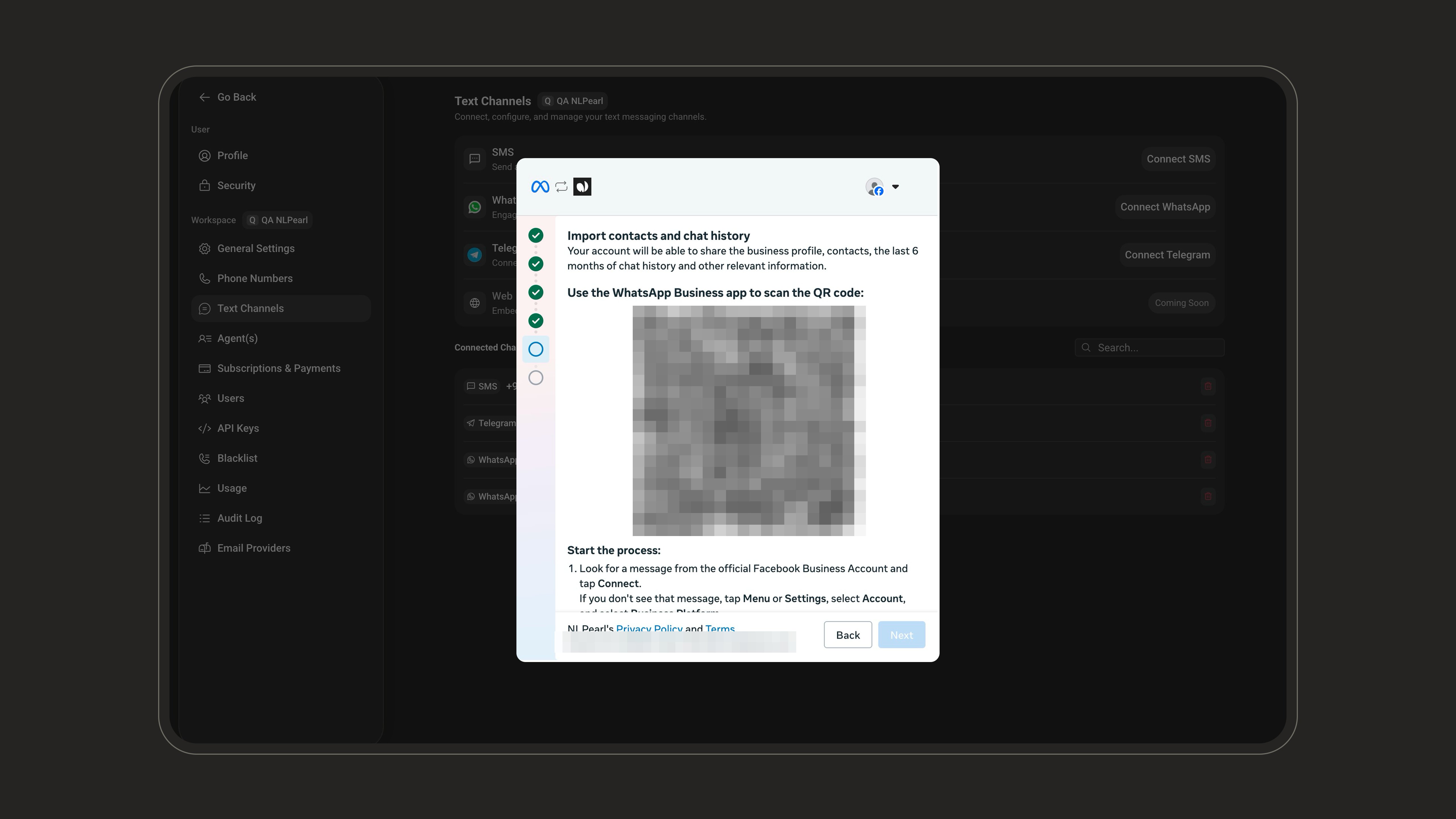Click the Connect SMS button
This screenshot has width=1456, height=819.
pyautogui.click(x=1178, y=159)
